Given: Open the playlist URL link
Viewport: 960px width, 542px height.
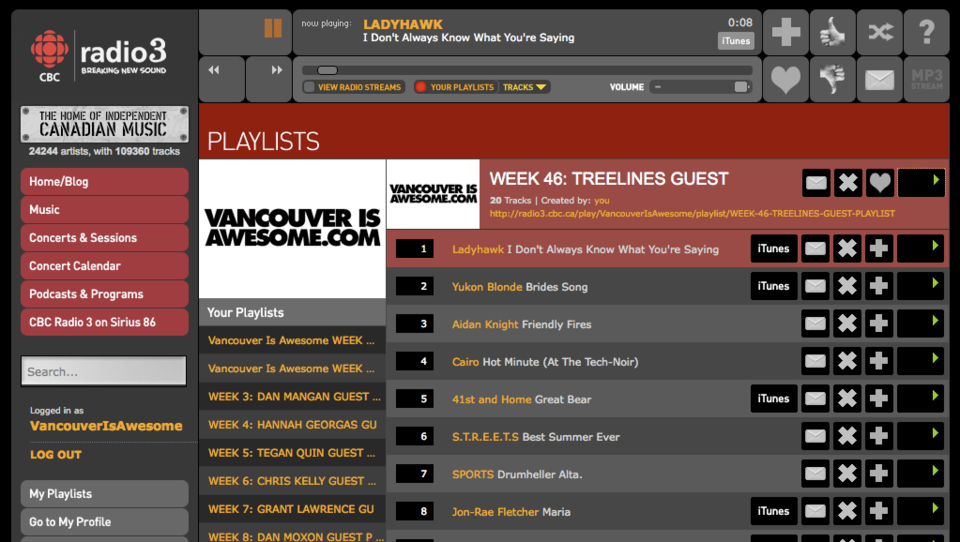Looking at the screenshot, I should click(692, 214).
